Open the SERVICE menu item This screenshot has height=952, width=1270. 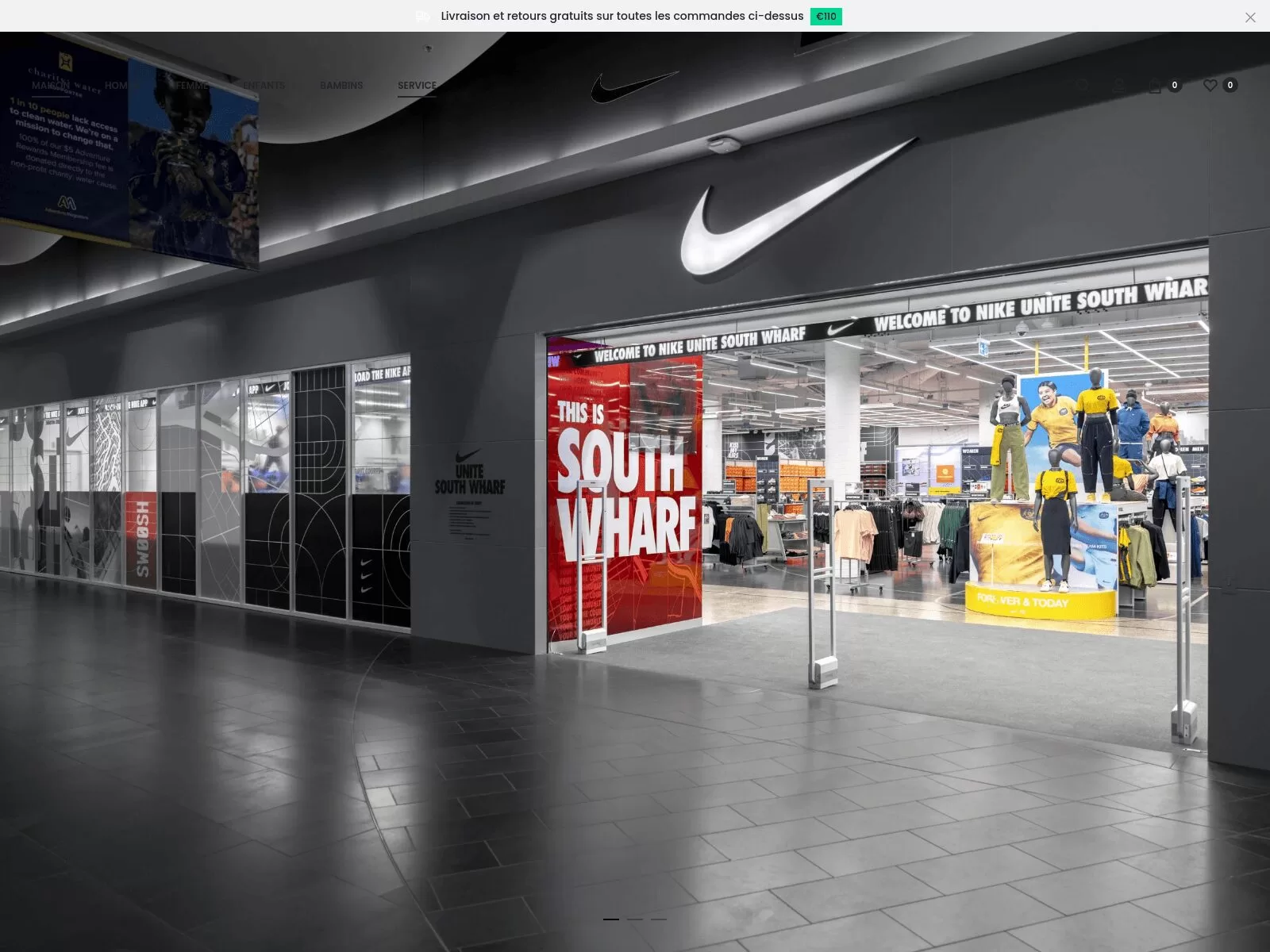pos(417,86)
